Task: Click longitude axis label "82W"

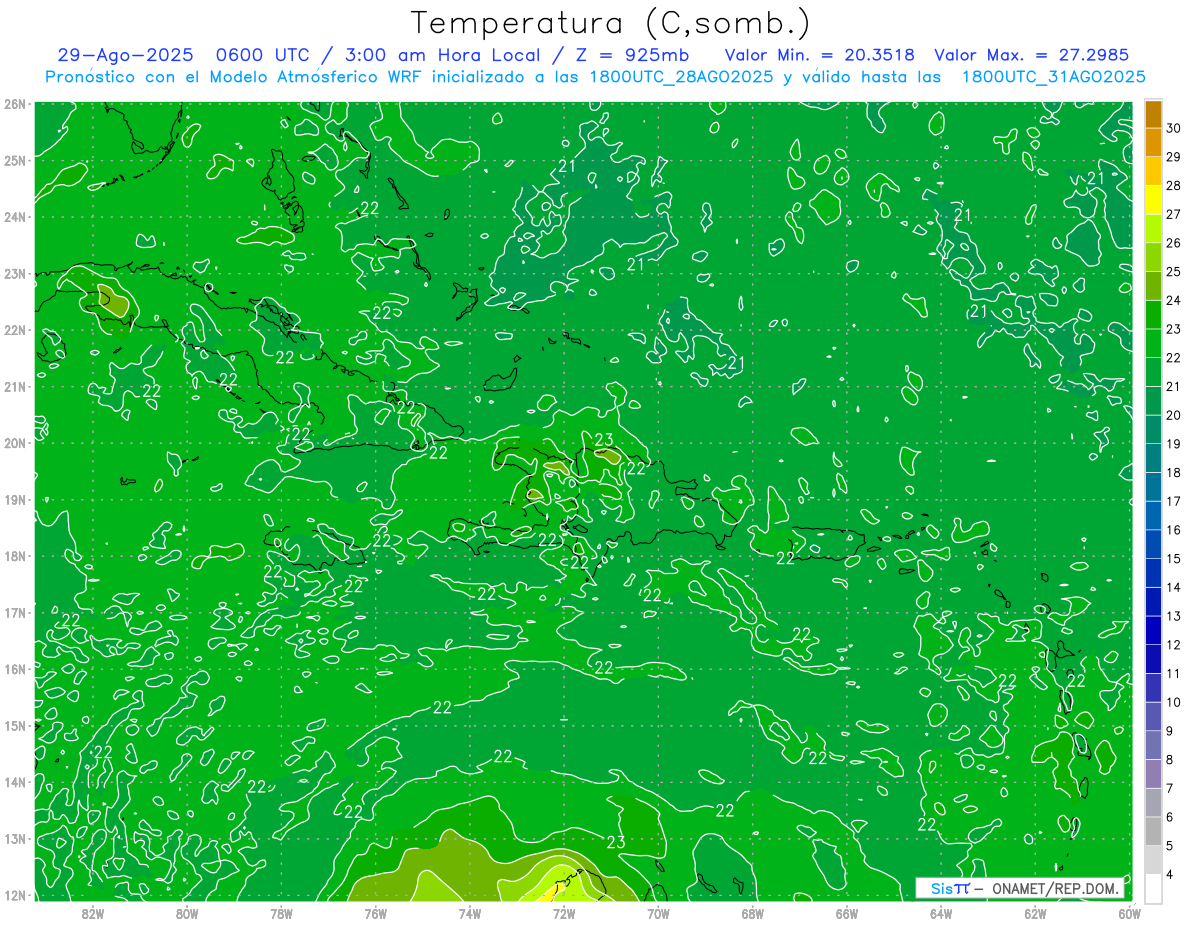Action: [92, 913]
